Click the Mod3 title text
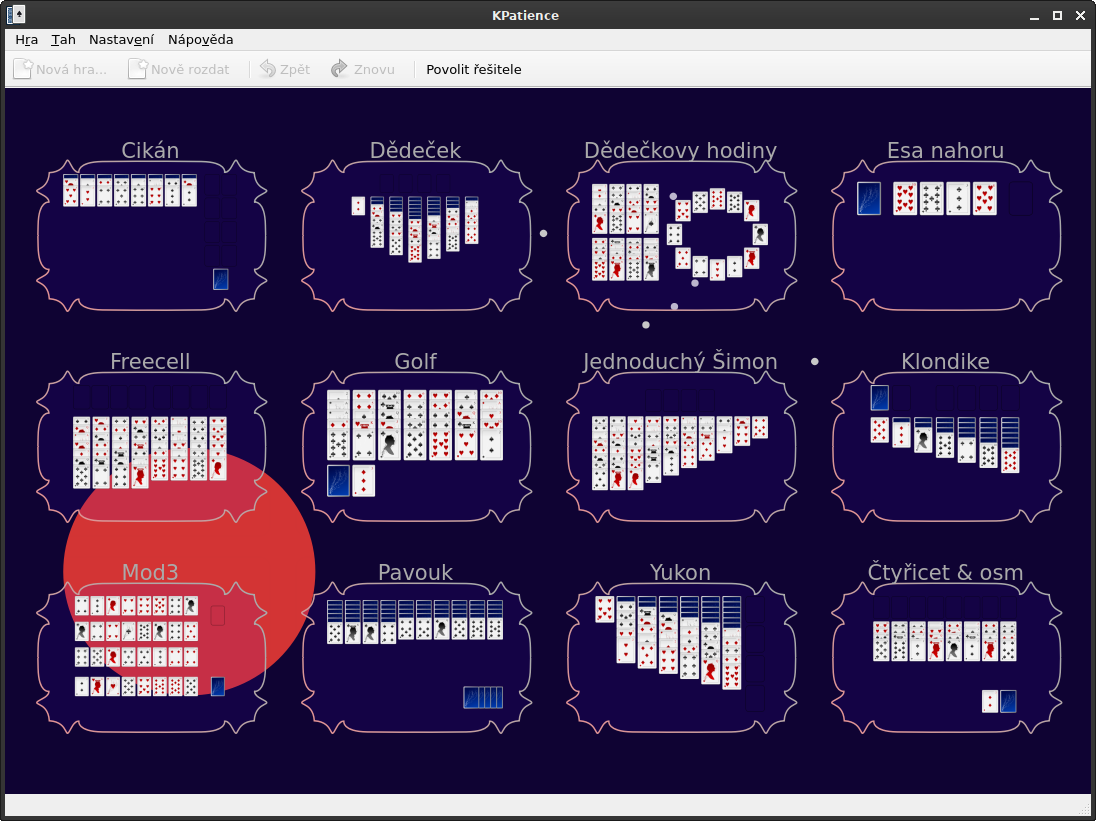1096x821 pixels. (x=150, y=572)
